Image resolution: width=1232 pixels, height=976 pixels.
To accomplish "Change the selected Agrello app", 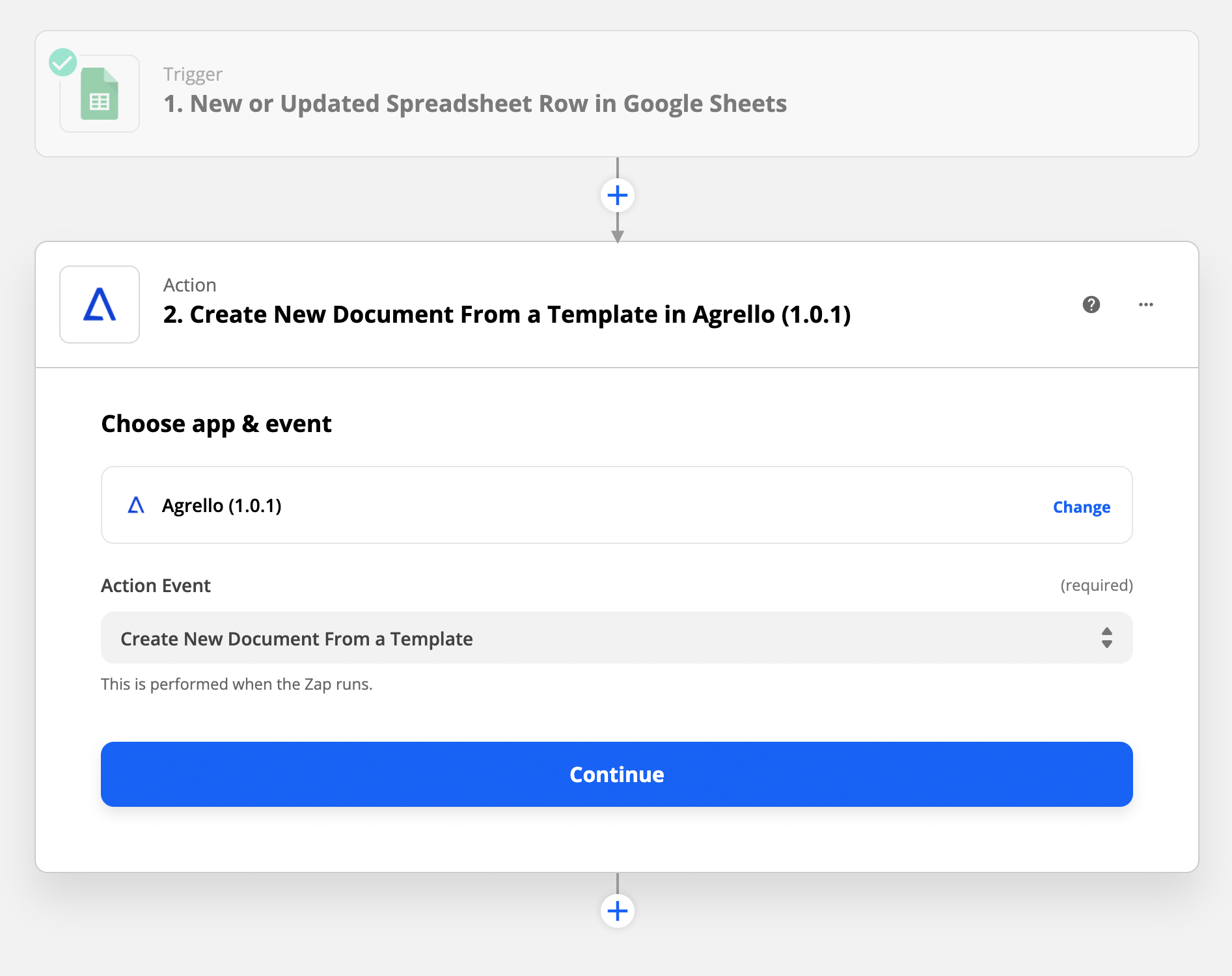I will tap(1082, 507).
